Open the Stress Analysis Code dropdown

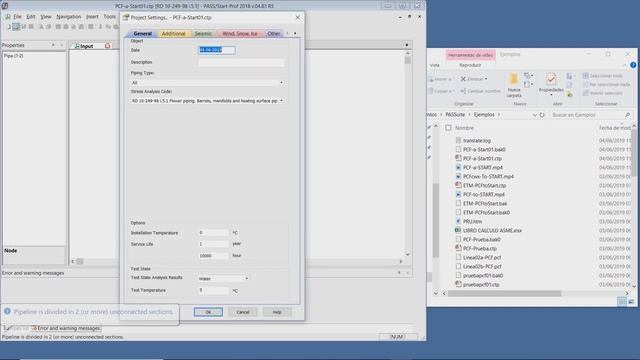coord(207,100)
